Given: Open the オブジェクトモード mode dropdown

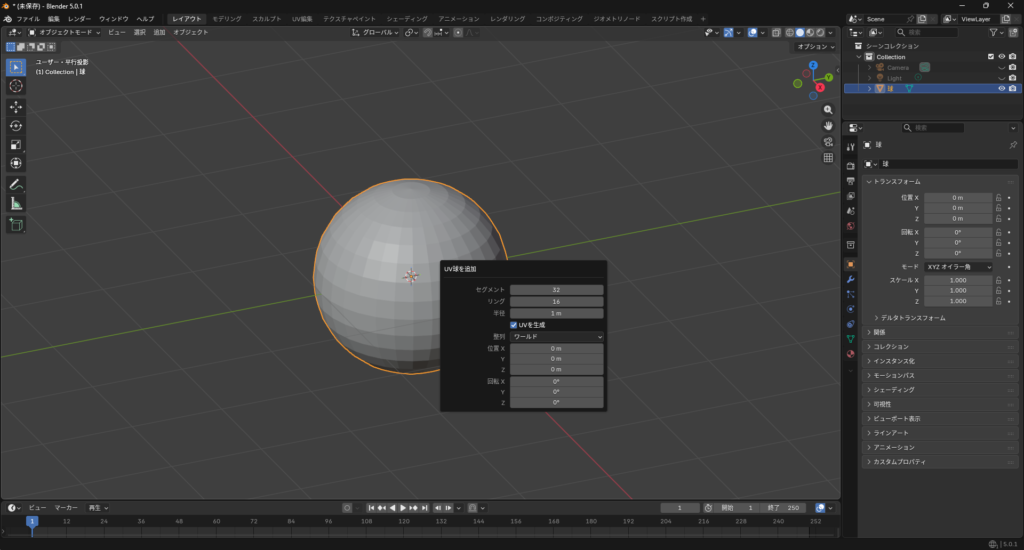Looking at the screenshot, I should 64,32.
